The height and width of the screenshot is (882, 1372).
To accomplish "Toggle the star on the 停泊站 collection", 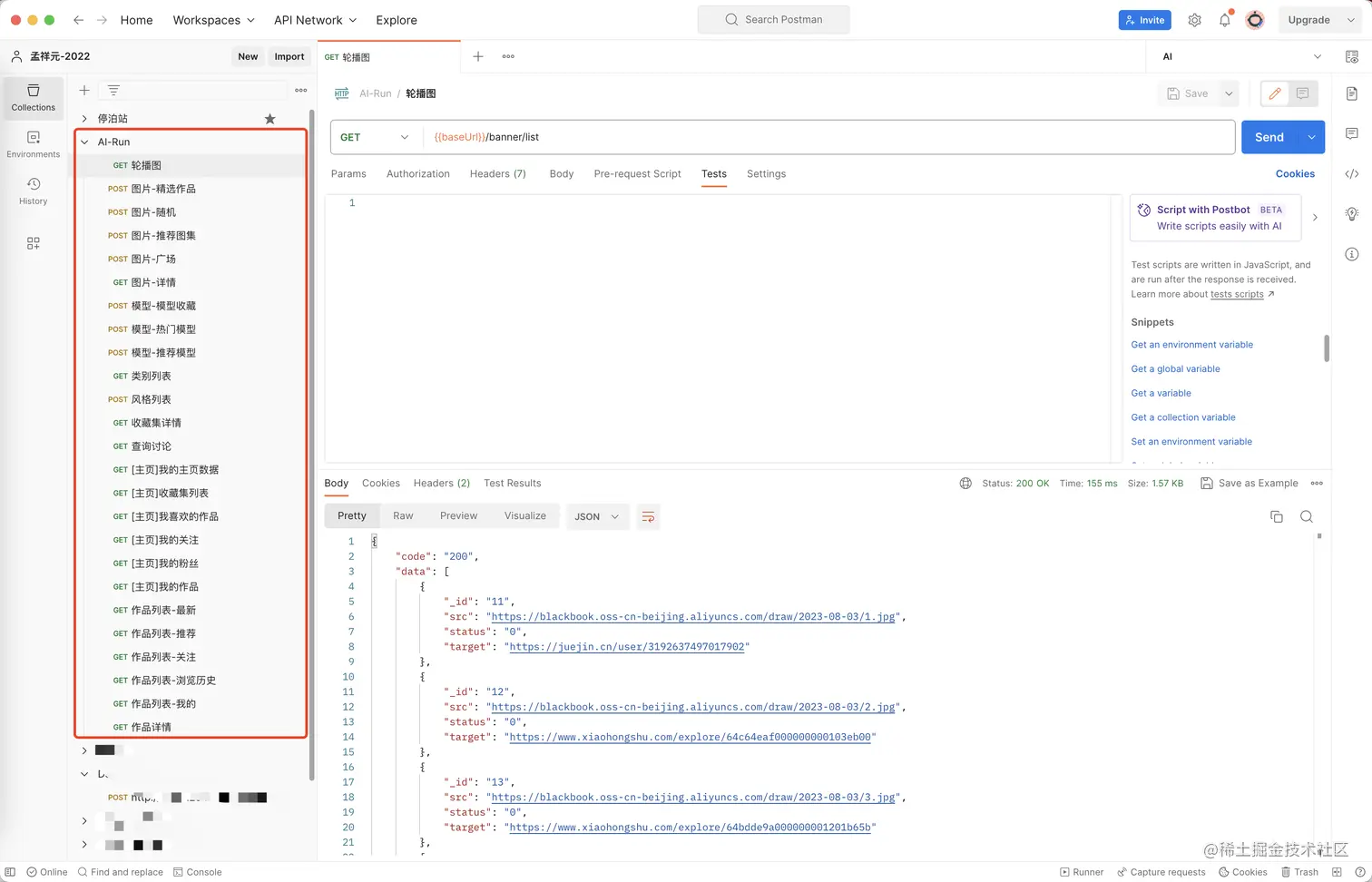I will coord(269,119).
